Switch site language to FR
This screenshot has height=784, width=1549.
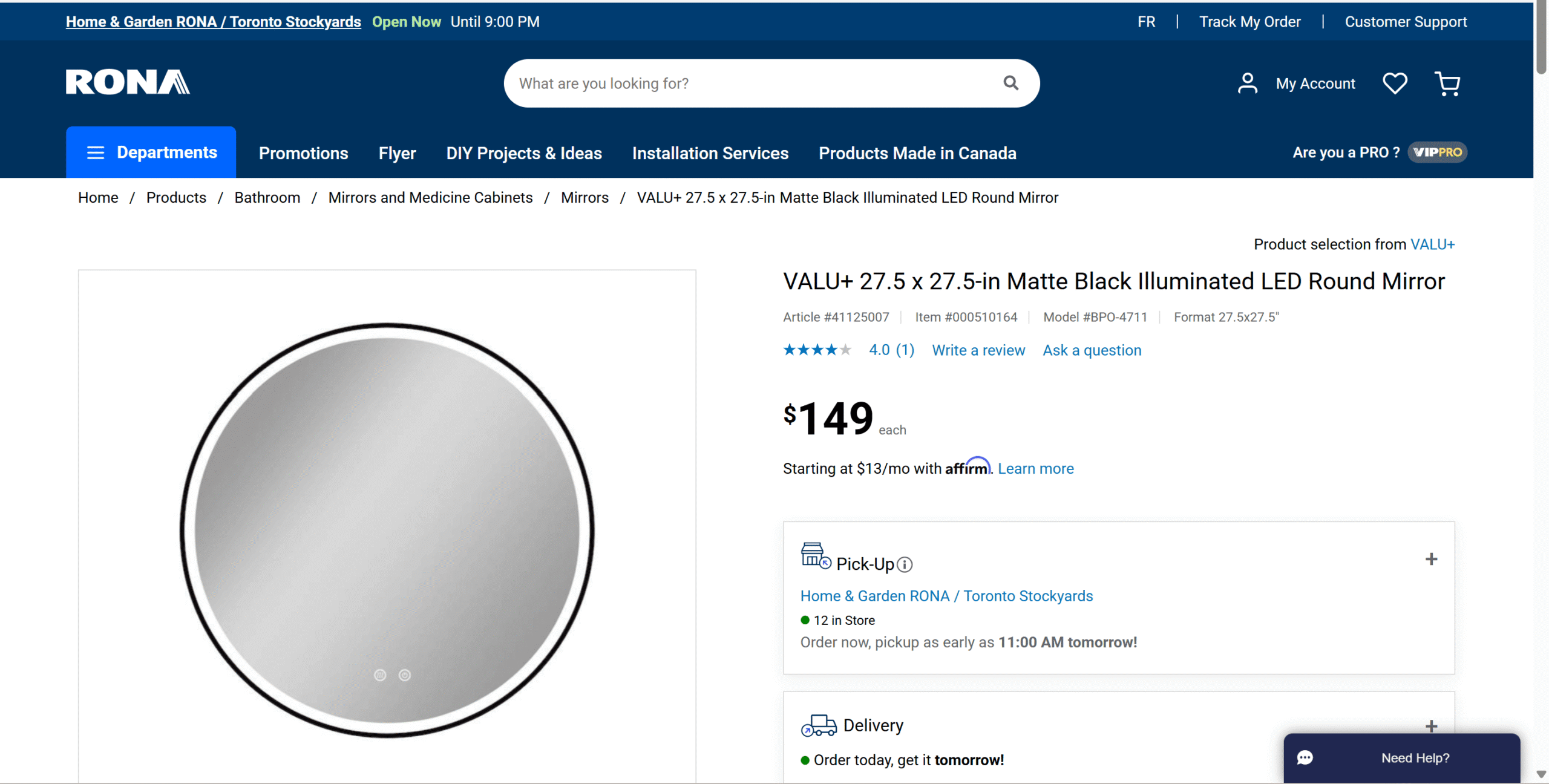pyautogui.click(x=1145, y=21)
